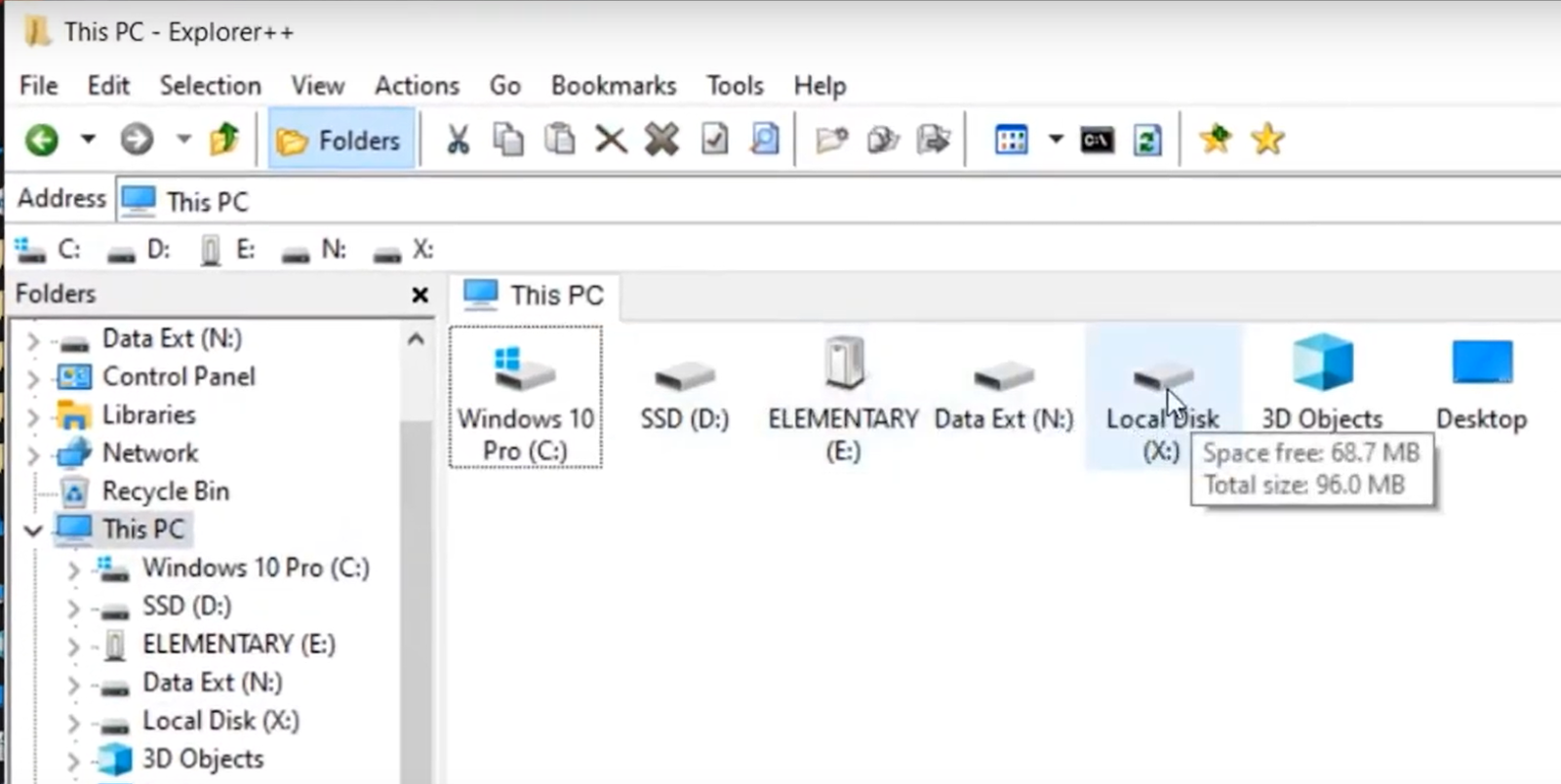Select 3D Objects folder in main pane
1561x784 pixels.
coord(1322,382)
